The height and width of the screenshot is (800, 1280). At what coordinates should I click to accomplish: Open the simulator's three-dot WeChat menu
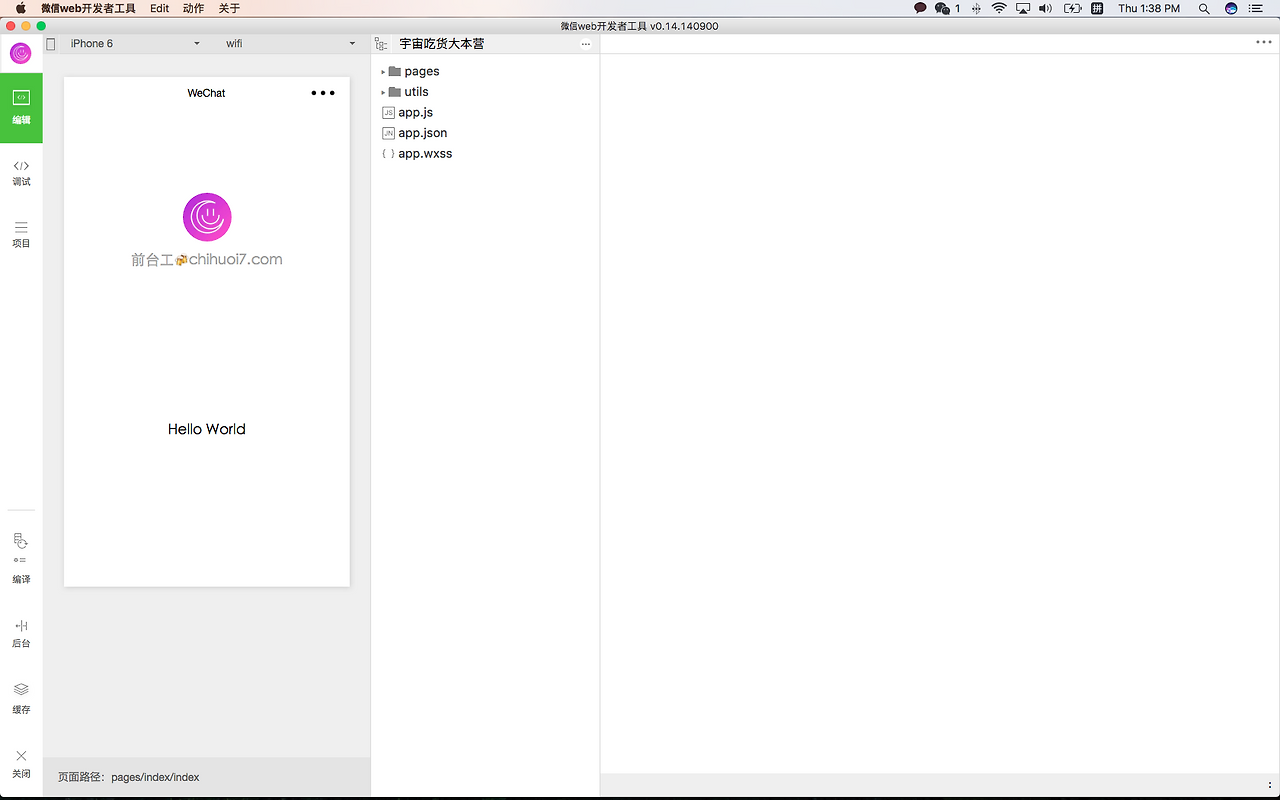point(323,93)
